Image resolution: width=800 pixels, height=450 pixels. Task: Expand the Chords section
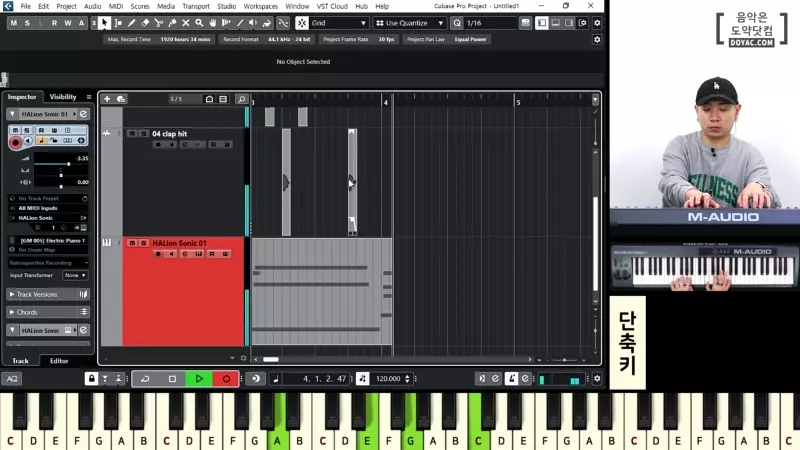click(x=12, y=312)
